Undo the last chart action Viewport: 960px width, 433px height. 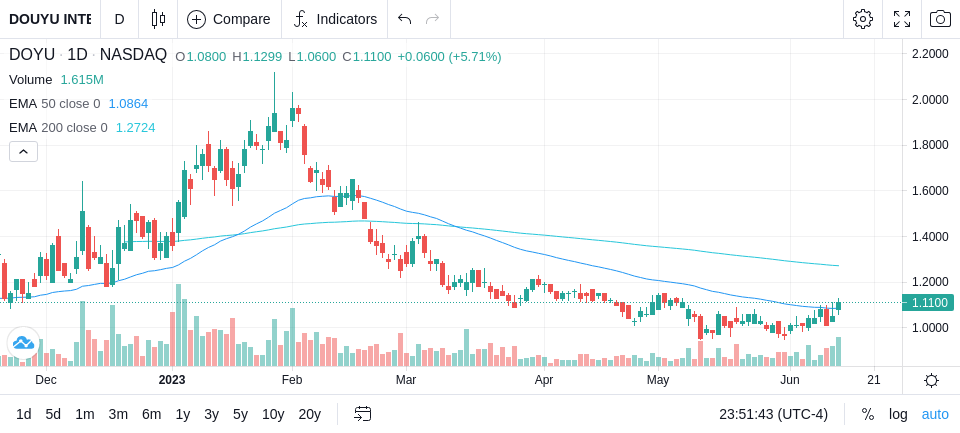coord(404,19)
